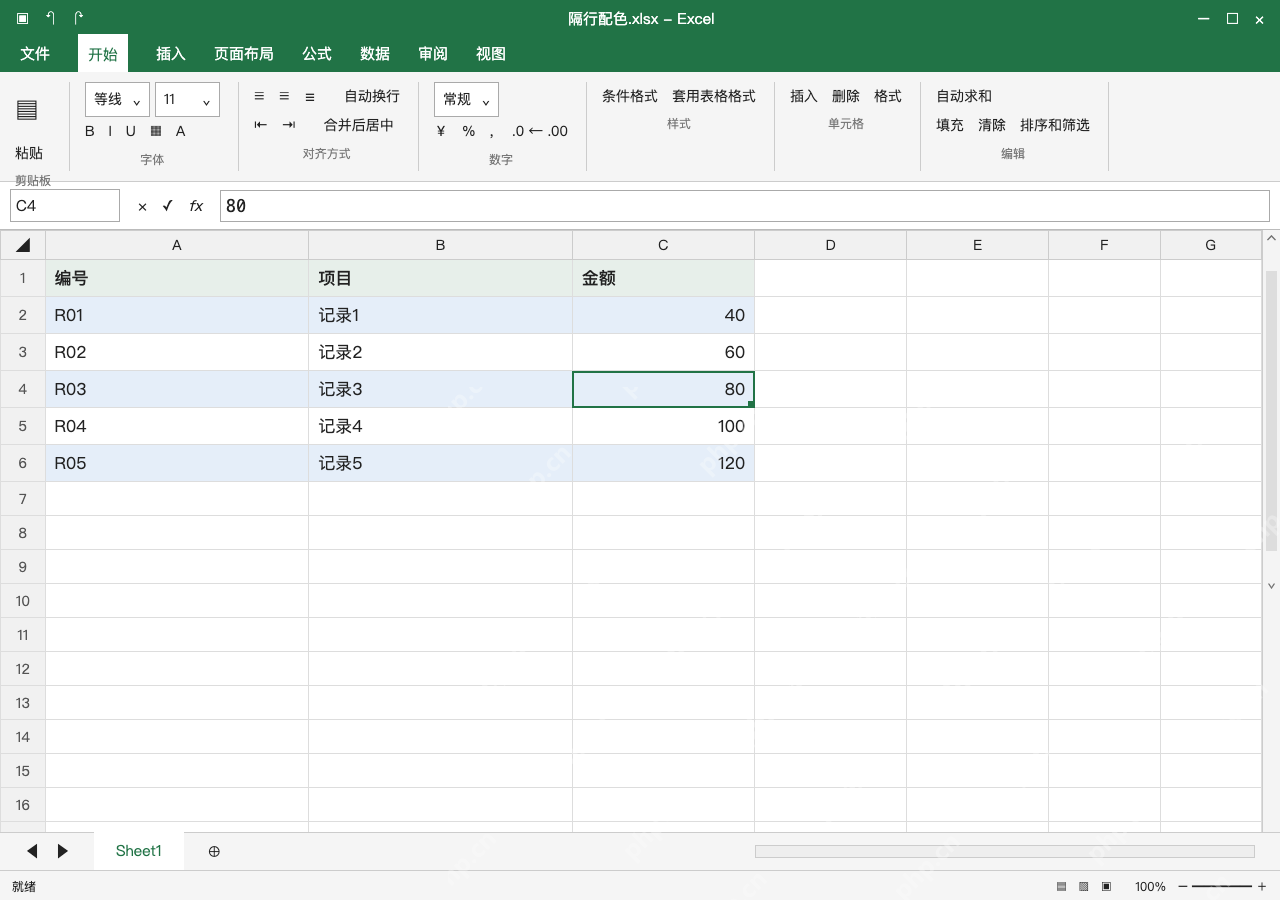Image resolution: width=1280 pixels, height=900 pixels.
Task: Click the horizontal scrollbar at bottom
Action: tap(1004, 851)
